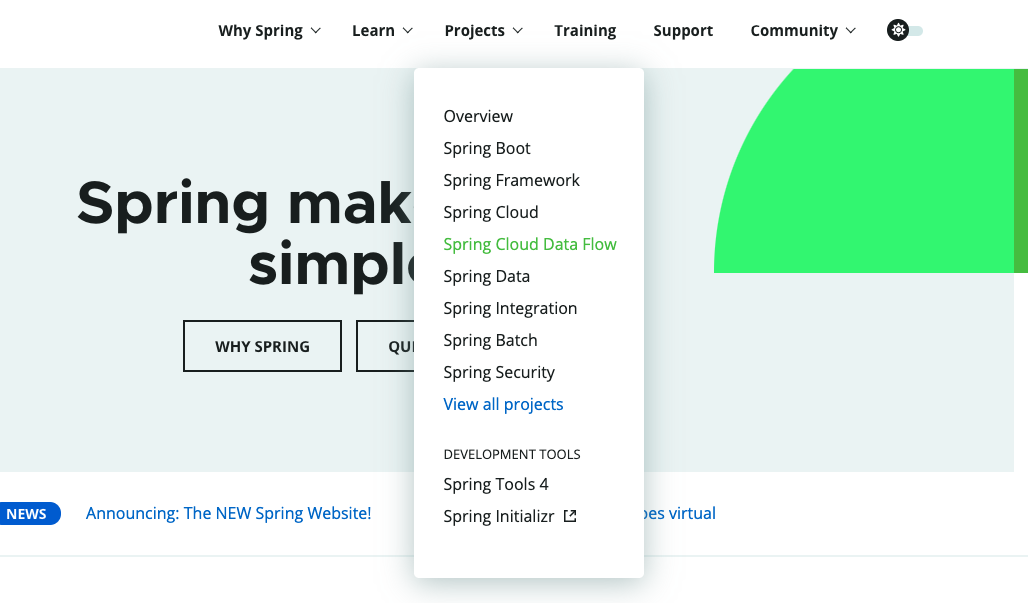1028x603 pixels.
Task: Open the Support page
Action: click(683, 31)
